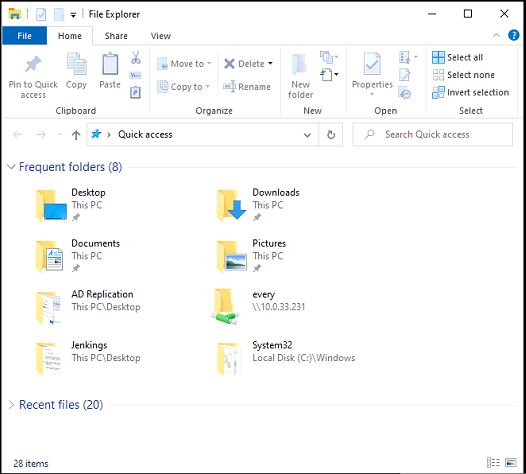
Task: Expand the Recent files section
Action: [11, 405]
